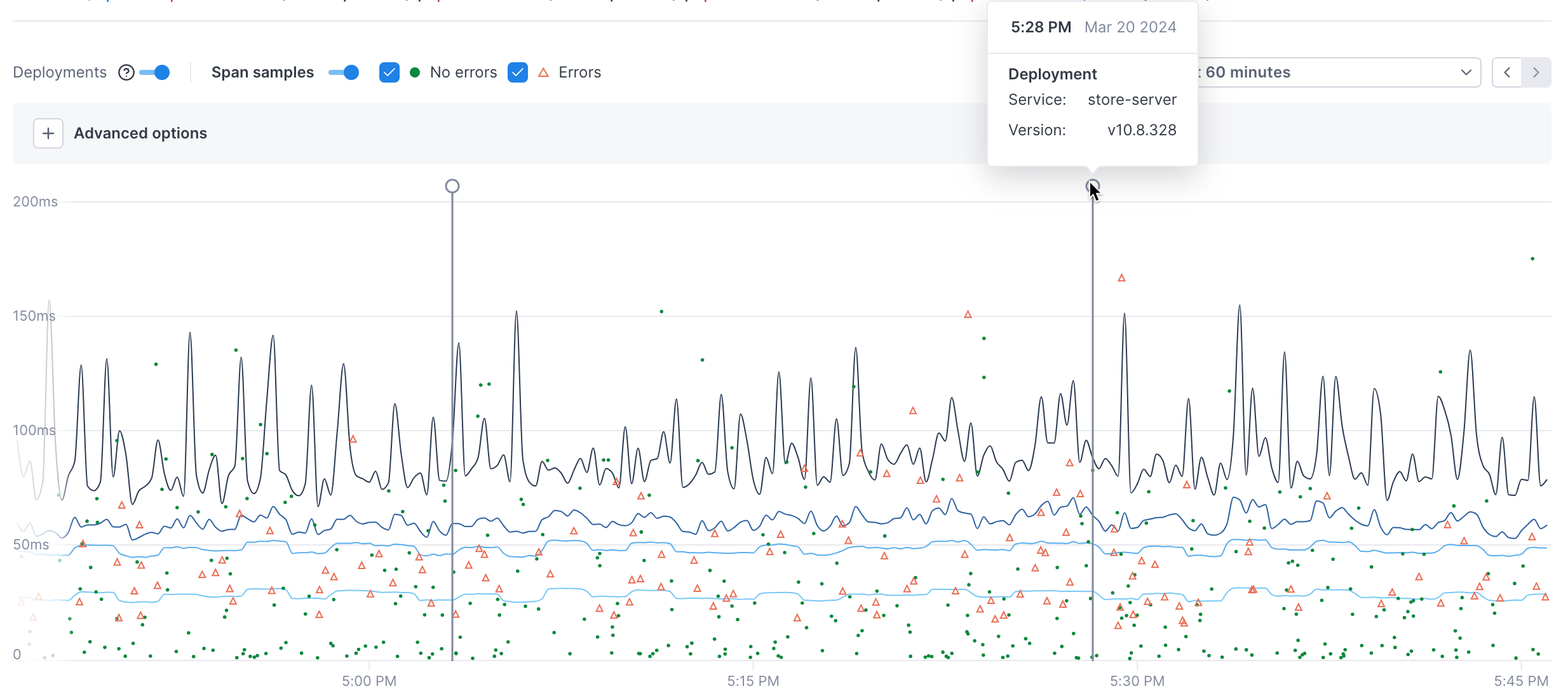Click the error triangle near 150ms line
Image resolution: width=1568 pixels, height=691 pixels.
968,314
